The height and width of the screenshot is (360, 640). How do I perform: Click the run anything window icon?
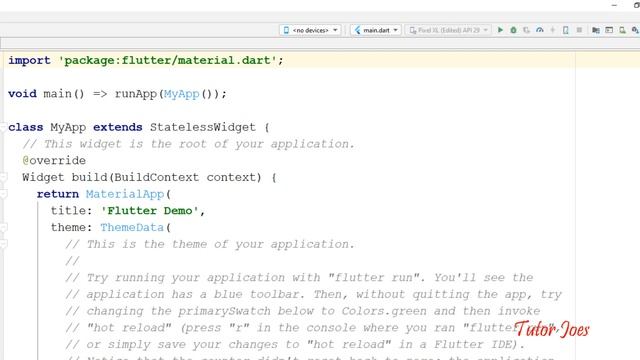tap(609, 30)
